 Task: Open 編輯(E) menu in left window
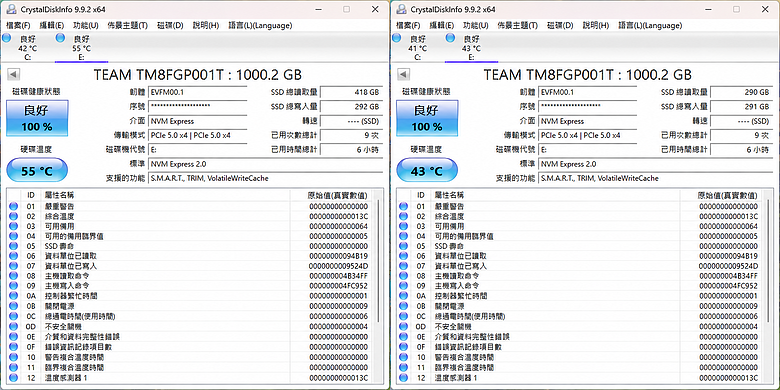click(x=52, y=25)
